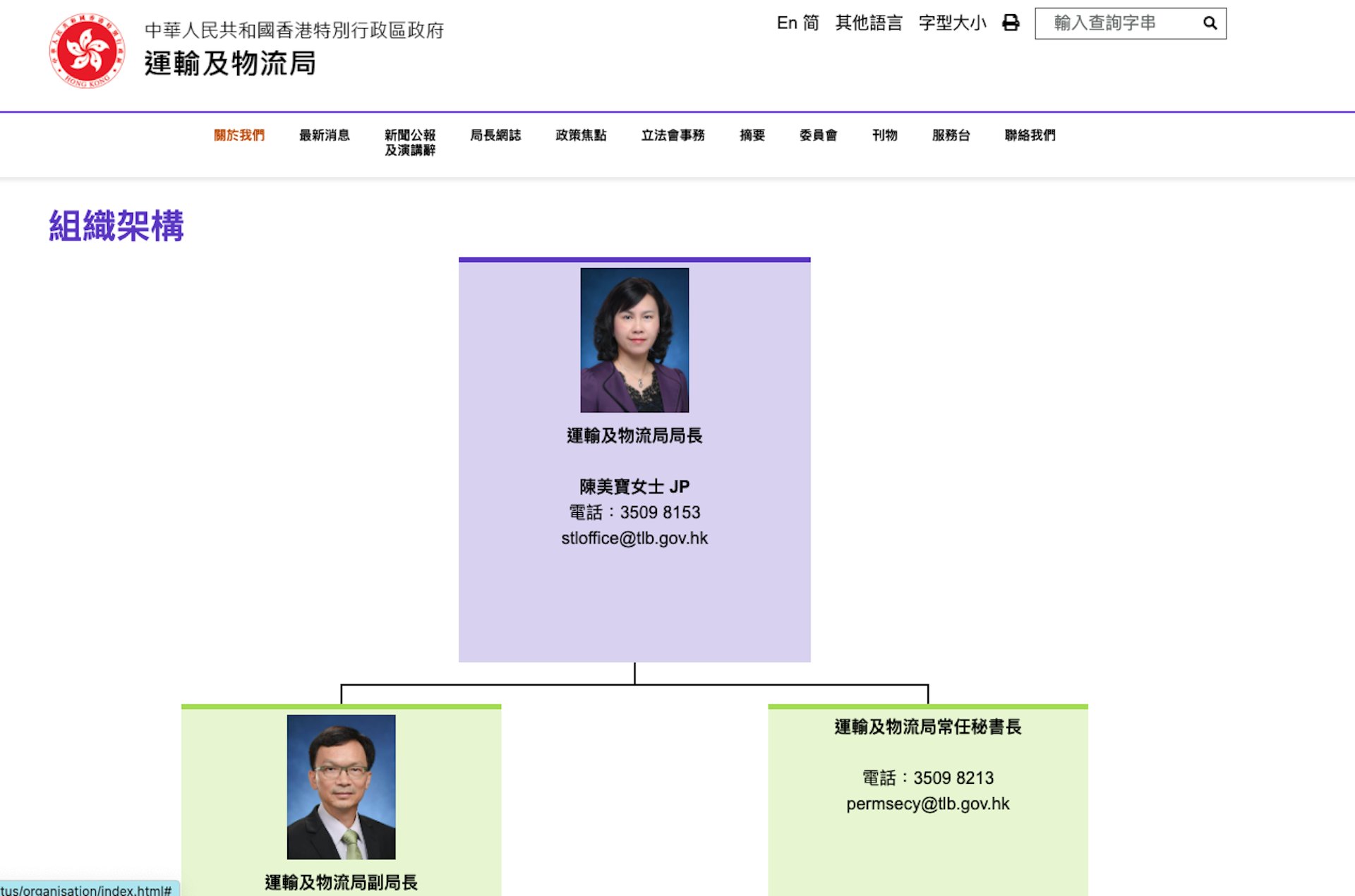Open the 政策焦點 menu item
This screenshot has height=896, width=1355.
(x=581, y=135)
